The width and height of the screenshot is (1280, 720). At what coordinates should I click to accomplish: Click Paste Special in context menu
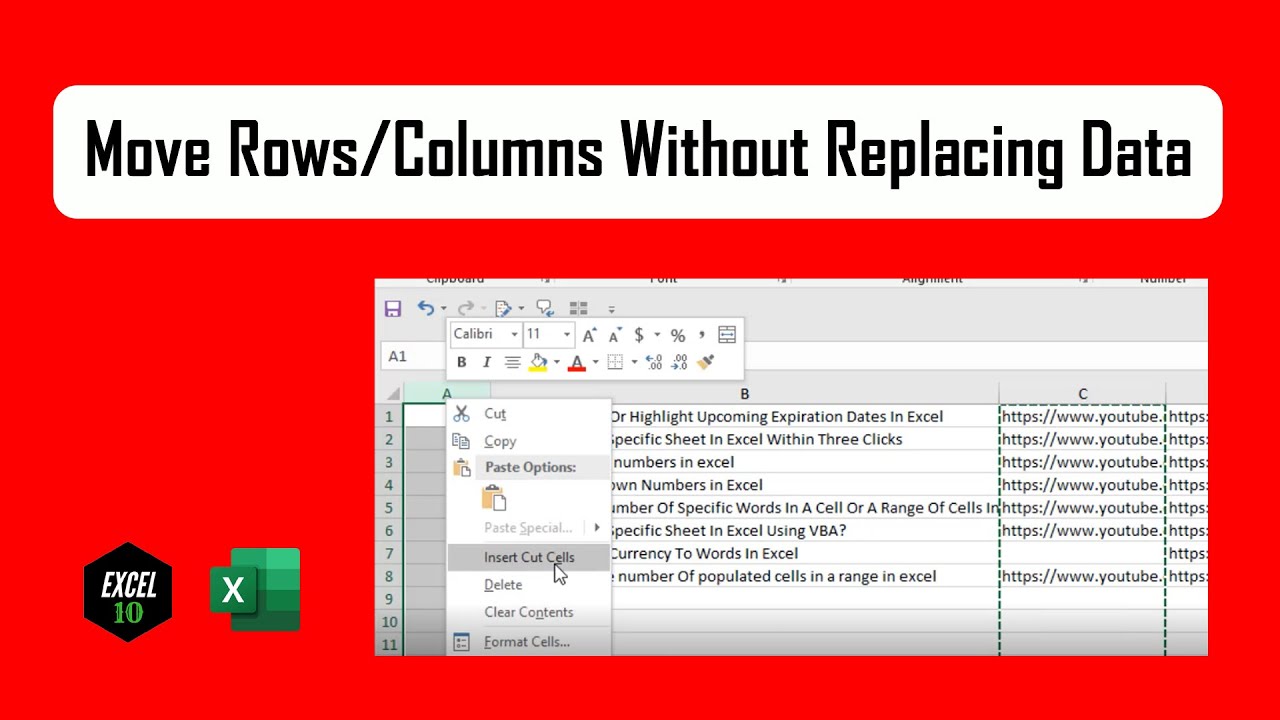(528, 527)
